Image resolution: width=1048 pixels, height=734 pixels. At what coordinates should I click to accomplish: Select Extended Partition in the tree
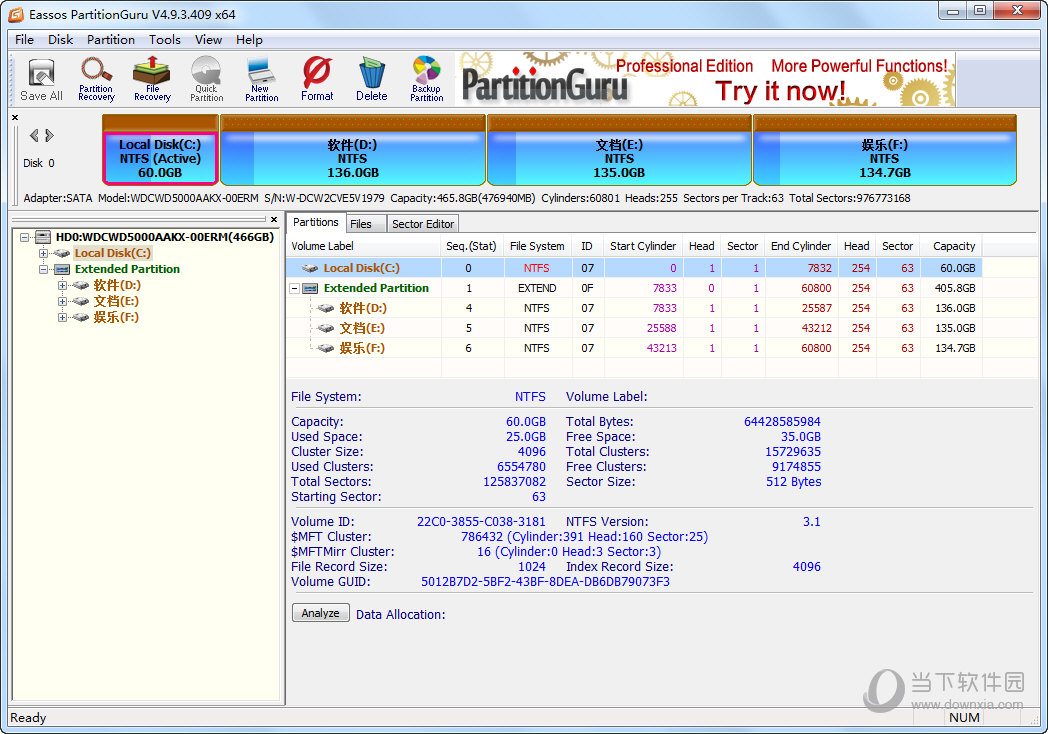pyautogui.click(x=127, y=269)
